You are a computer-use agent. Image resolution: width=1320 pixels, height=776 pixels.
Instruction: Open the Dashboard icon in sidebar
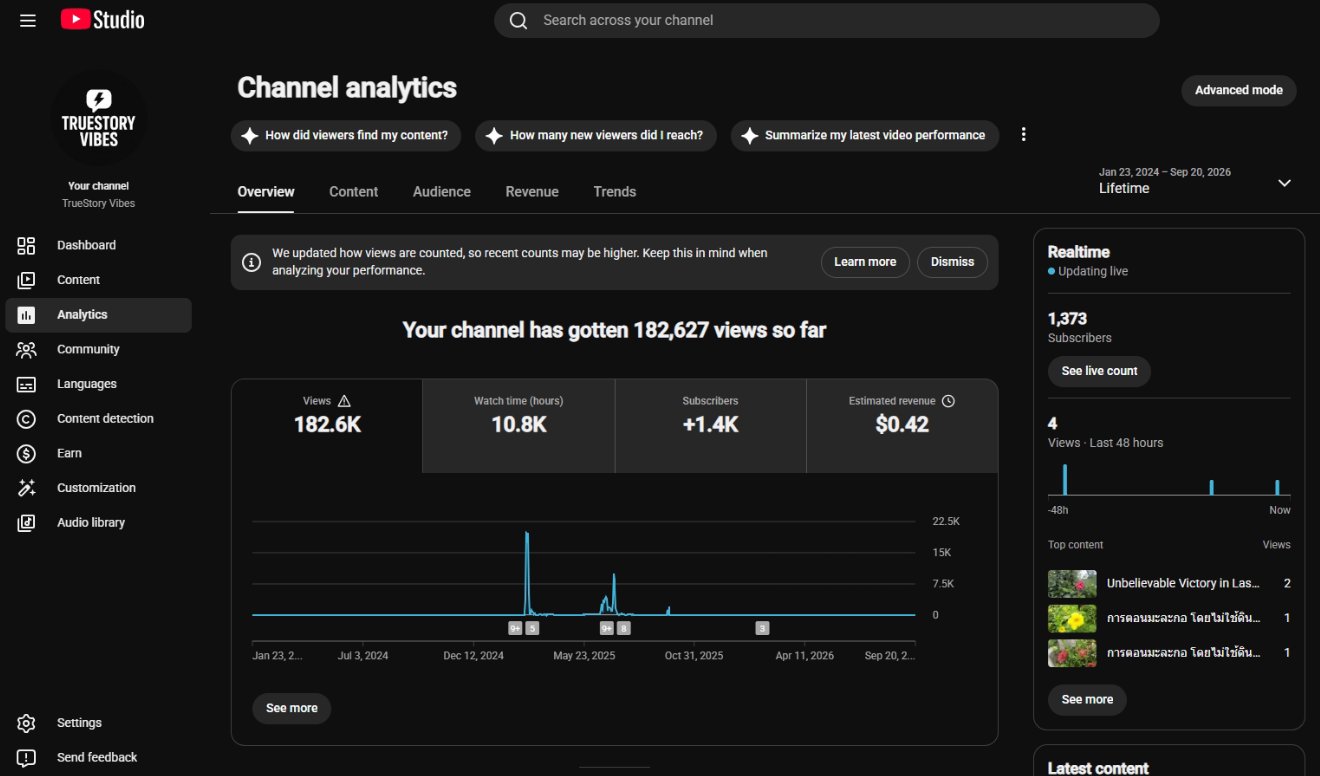26,245
